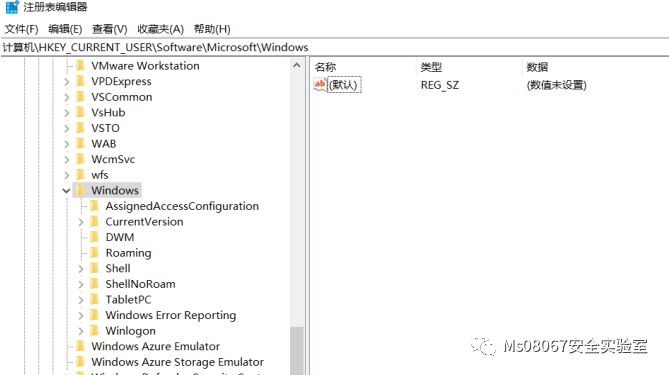Click the 数据 column header
669x375 pixels.
[537, 67]
